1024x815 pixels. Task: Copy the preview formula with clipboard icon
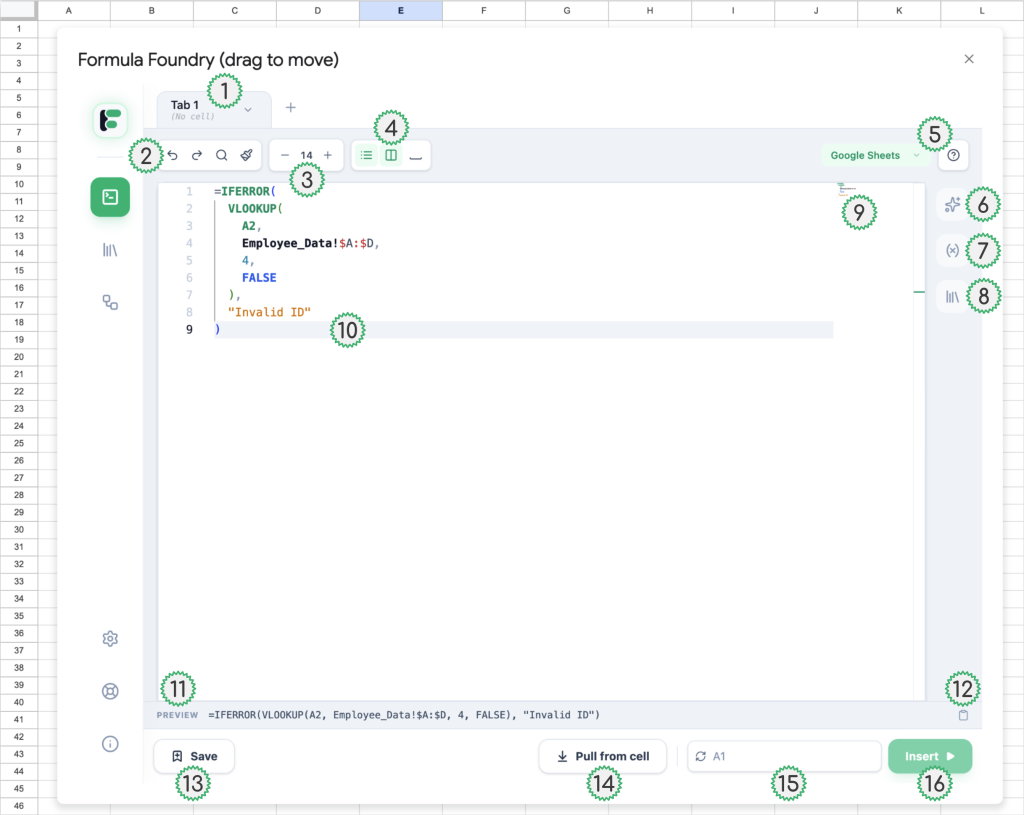pyautogui.click(x=963, y=715)
